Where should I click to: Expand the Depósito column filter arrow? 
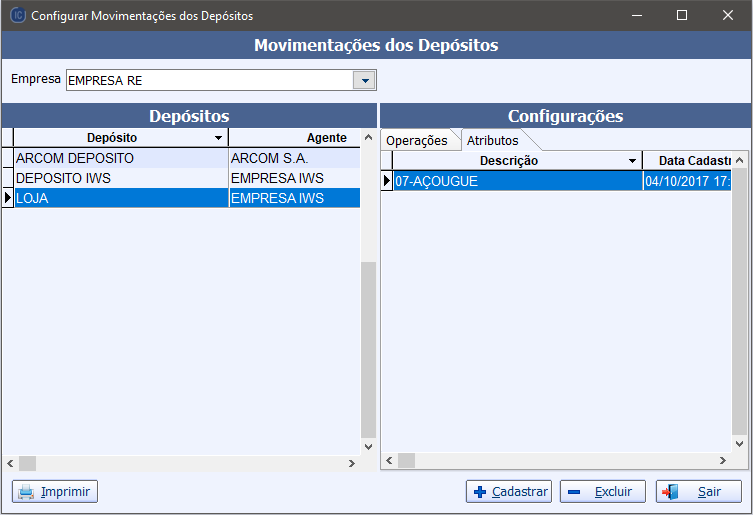click(x=219, y=138)
